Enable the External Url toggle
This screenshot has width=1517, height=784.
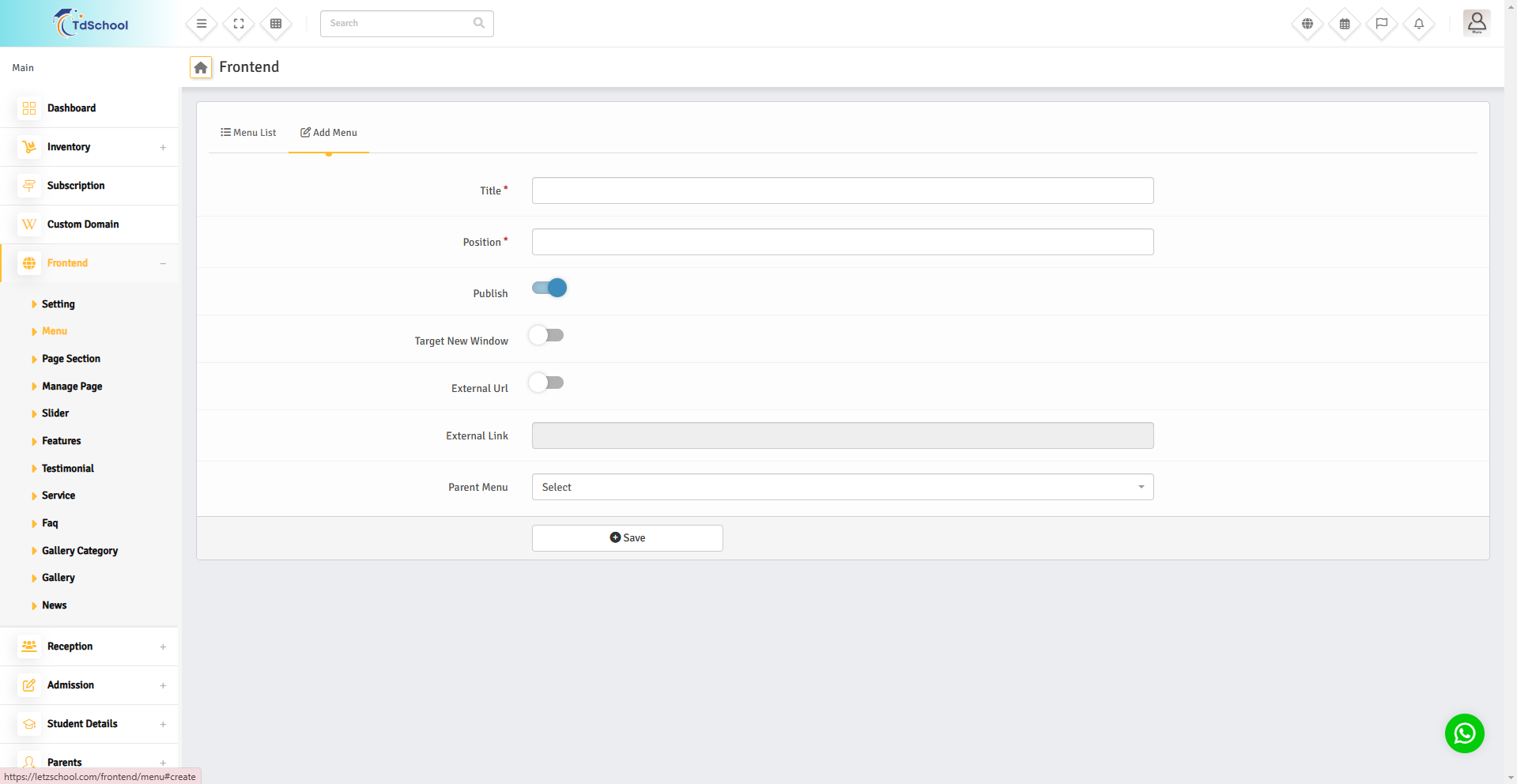click(x=546, y=383)
